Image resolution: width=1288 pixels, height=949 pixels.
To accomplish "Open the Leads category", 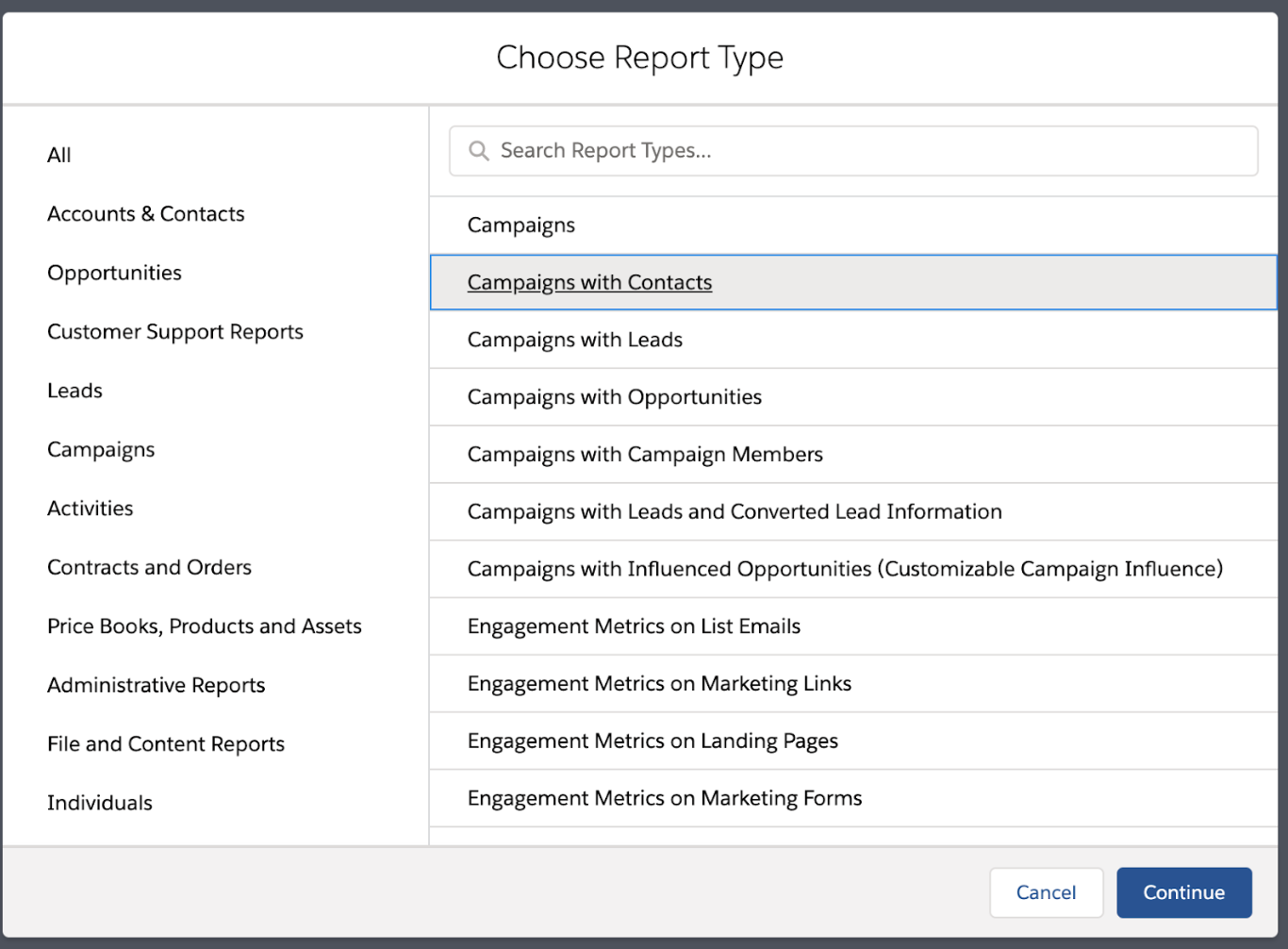I will click(74, 391).
